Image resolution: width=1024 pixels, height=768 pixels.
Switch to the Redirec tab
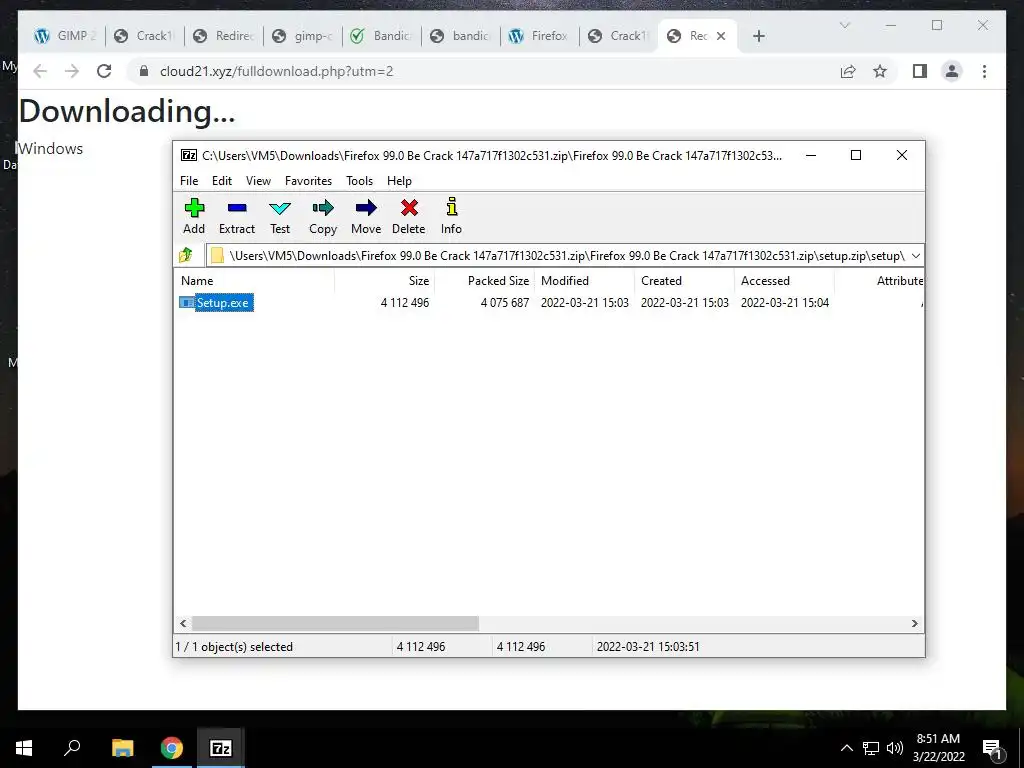[x=224, y=36]
